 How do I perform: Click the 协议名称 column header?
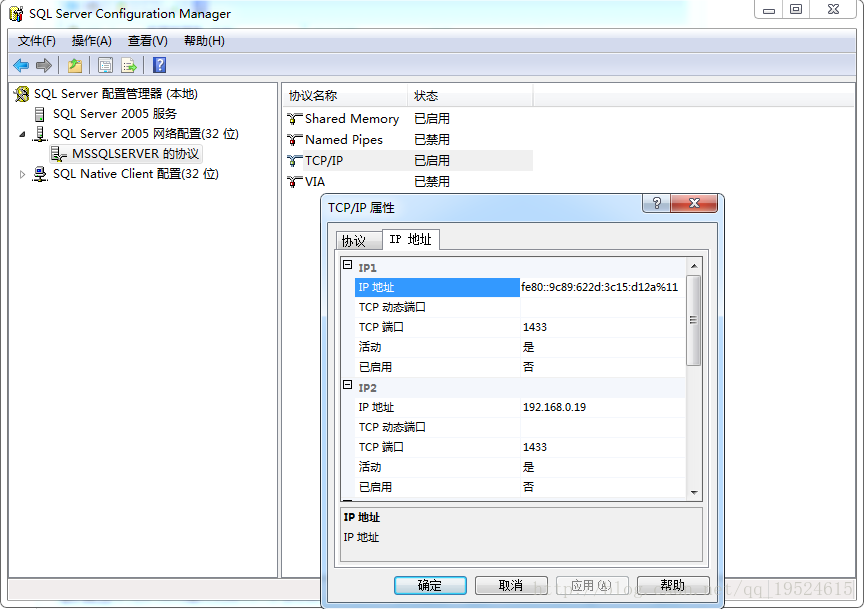pyautogui.click(x=345, y=96)
